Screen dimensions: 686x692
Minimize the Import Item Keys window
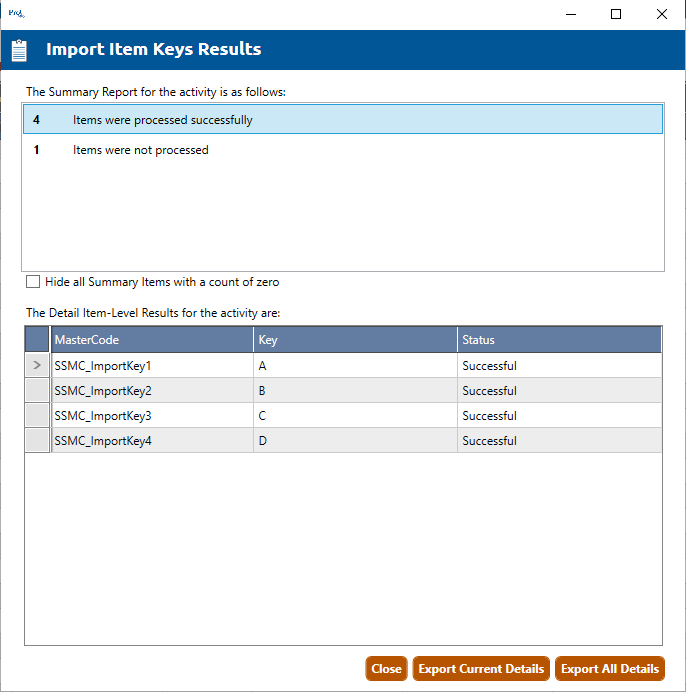[x=570, y=14]
